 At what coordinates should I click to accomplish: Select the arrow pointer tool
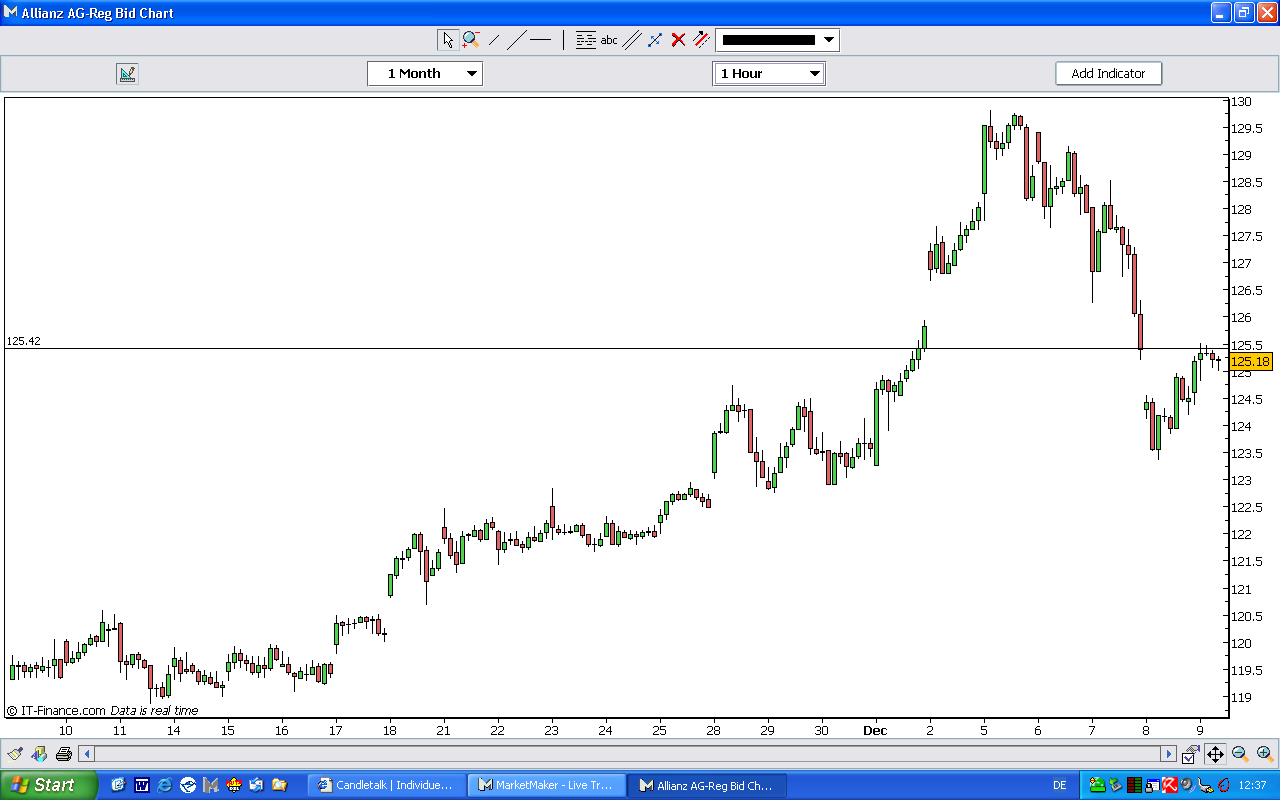[447, 40]
